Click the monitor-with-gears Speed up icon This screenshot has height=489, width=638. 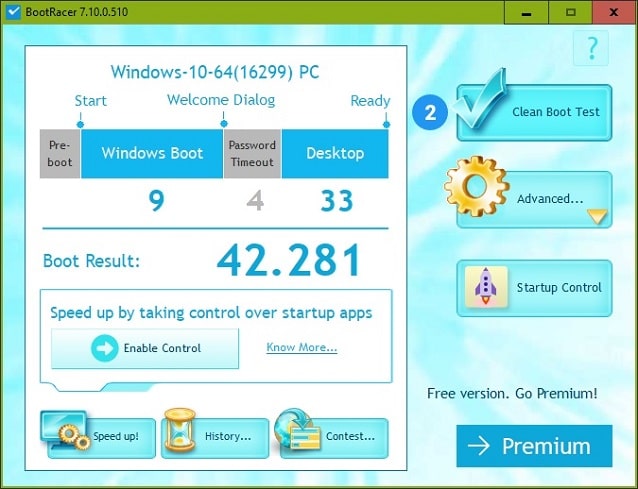pyautogui.click(x=66, y=431)
